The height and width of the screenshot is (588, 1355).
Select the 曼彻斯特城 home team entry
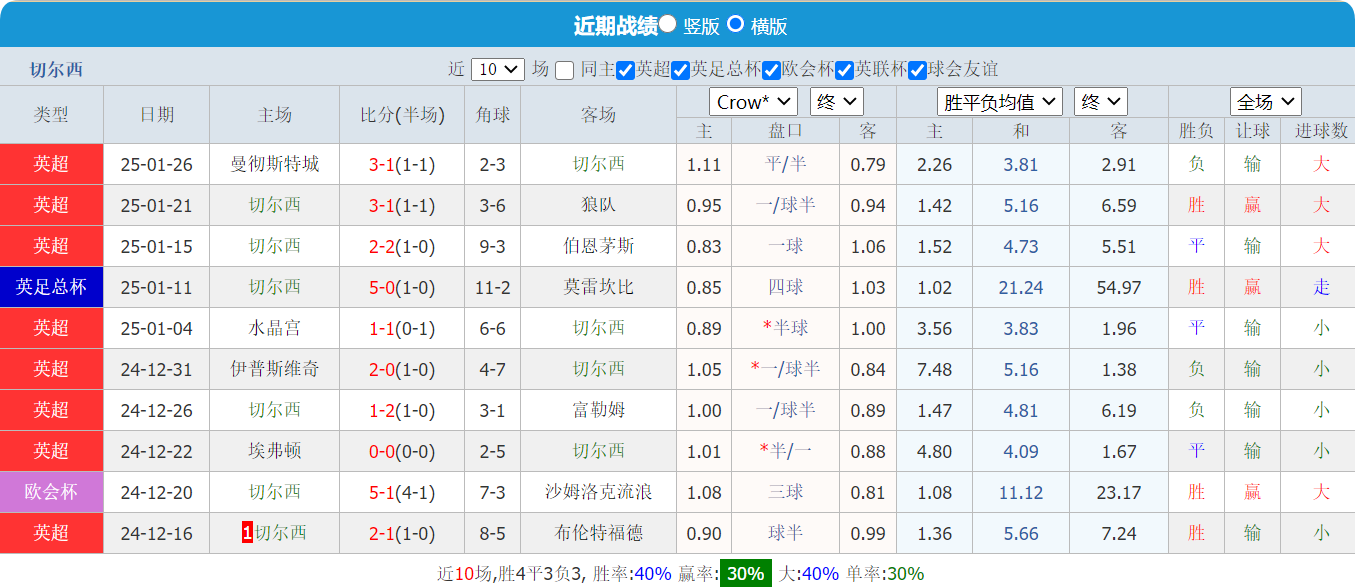[274, 163]
